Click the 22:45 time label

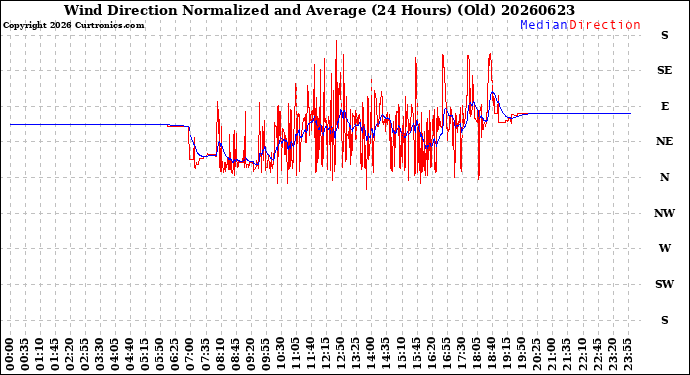pos(597,355)
